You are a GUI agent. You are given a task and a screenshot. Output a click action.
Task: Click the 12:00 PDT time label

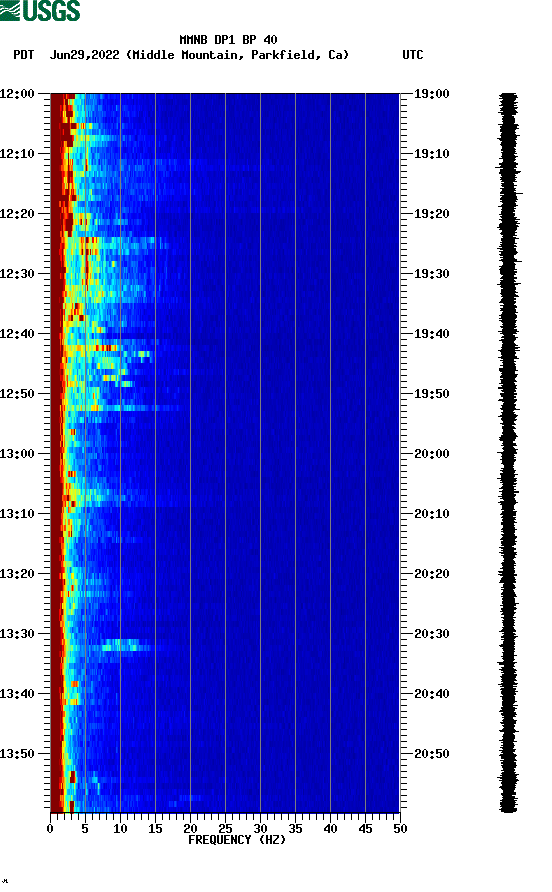click(17, 93)
